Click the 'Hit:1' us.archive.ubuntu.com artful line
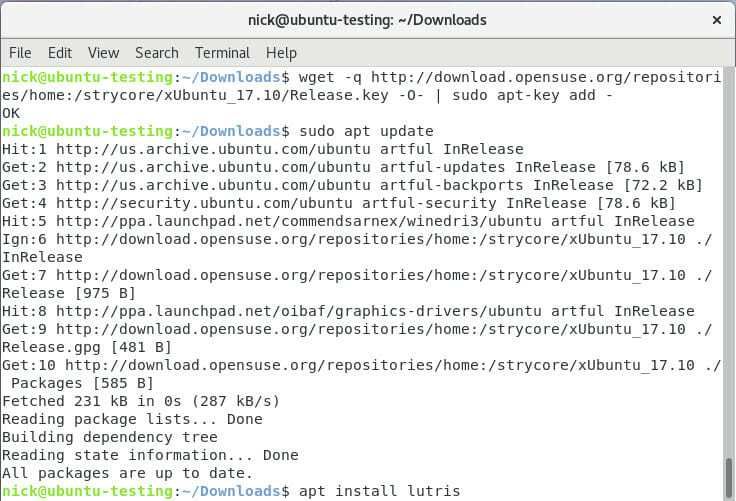Screen dimensions: 736x501 pyautogui.click(x=263, y=149)
